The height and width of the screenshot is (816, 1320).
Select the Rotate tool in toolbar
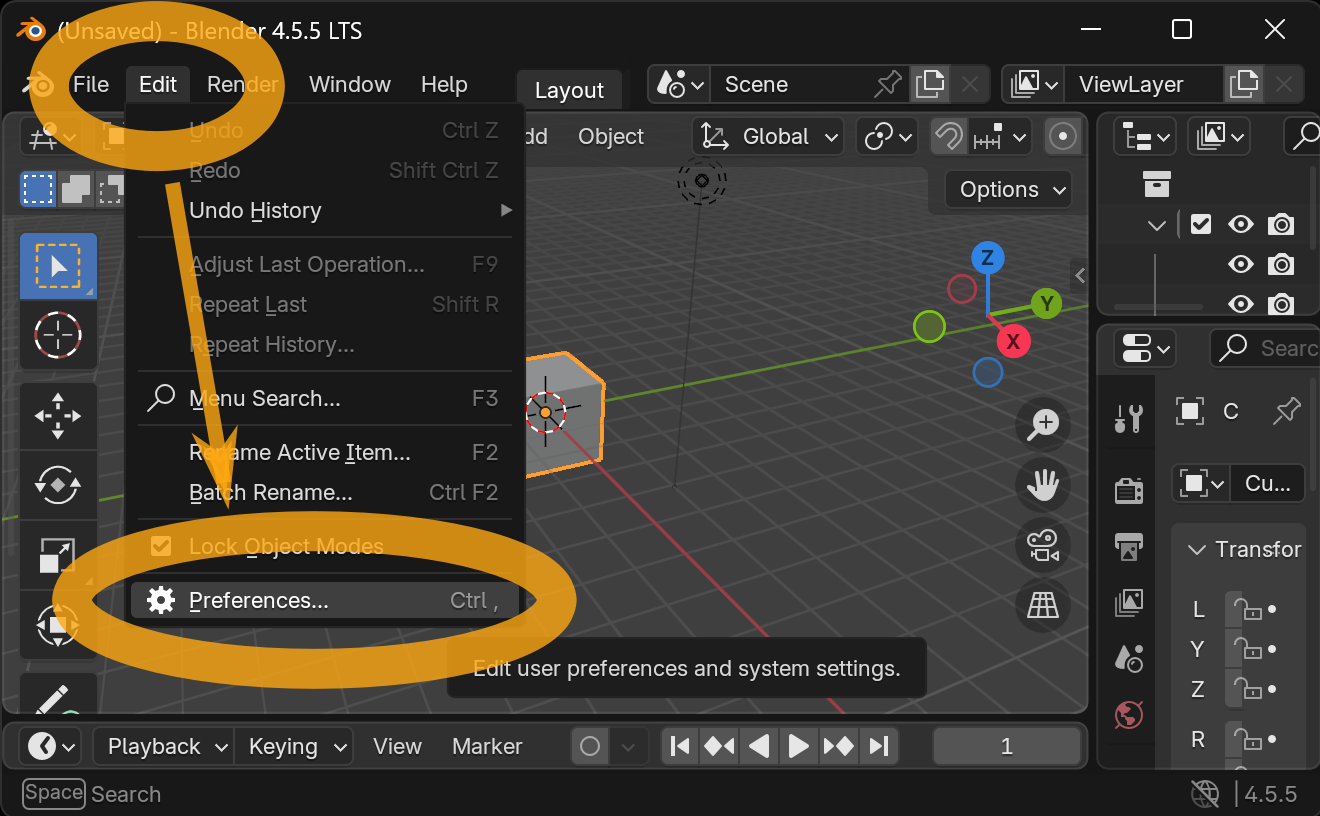(58, 485)
